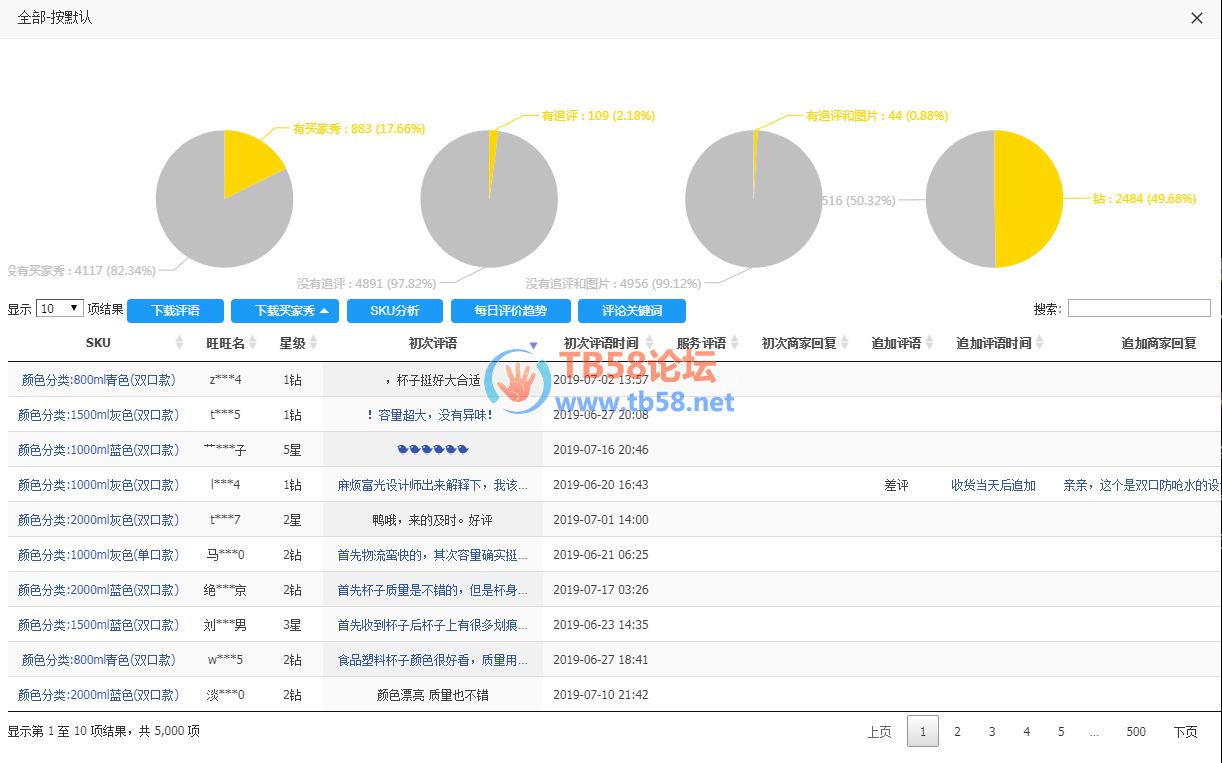Click the 下载评语 button
This screenshot has height=763, width=1222.
click(x=175, y=311)
